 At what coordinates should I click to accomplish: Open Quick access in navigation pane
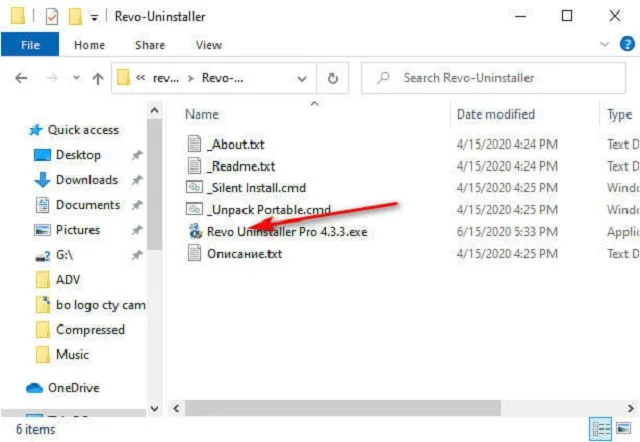83,130
